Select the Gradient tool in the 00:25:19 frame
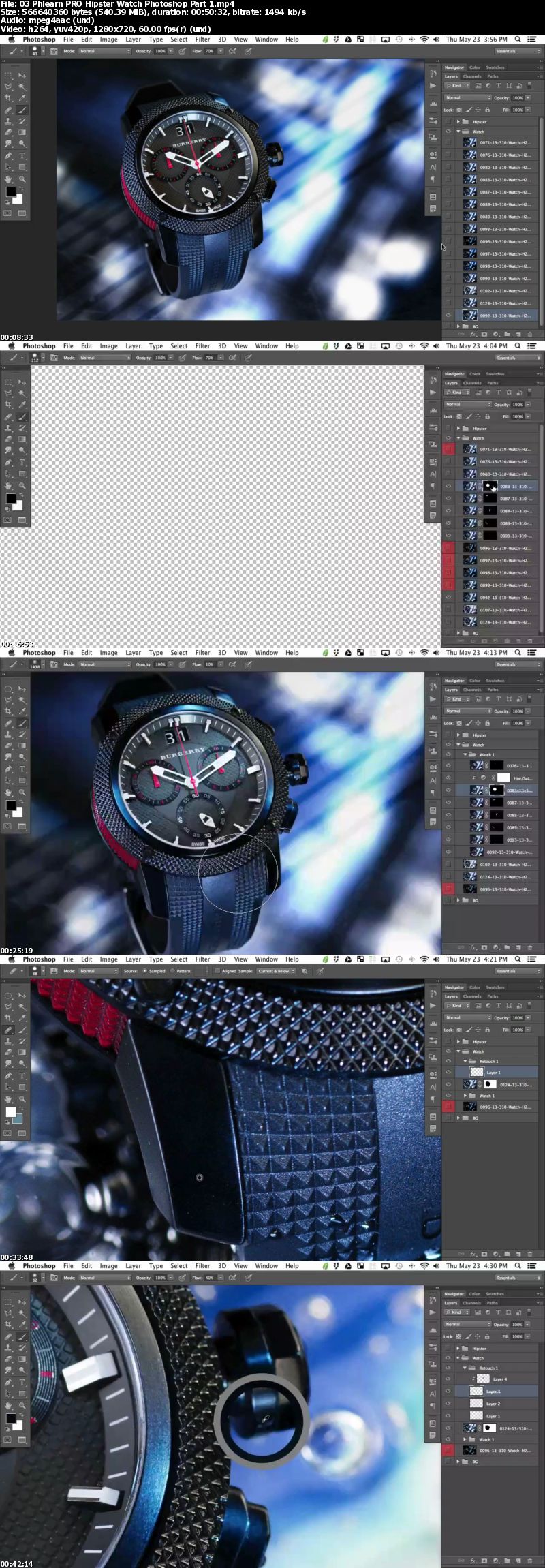The height and width of the screenshot is (1568, 545). (x=22, y=746)
